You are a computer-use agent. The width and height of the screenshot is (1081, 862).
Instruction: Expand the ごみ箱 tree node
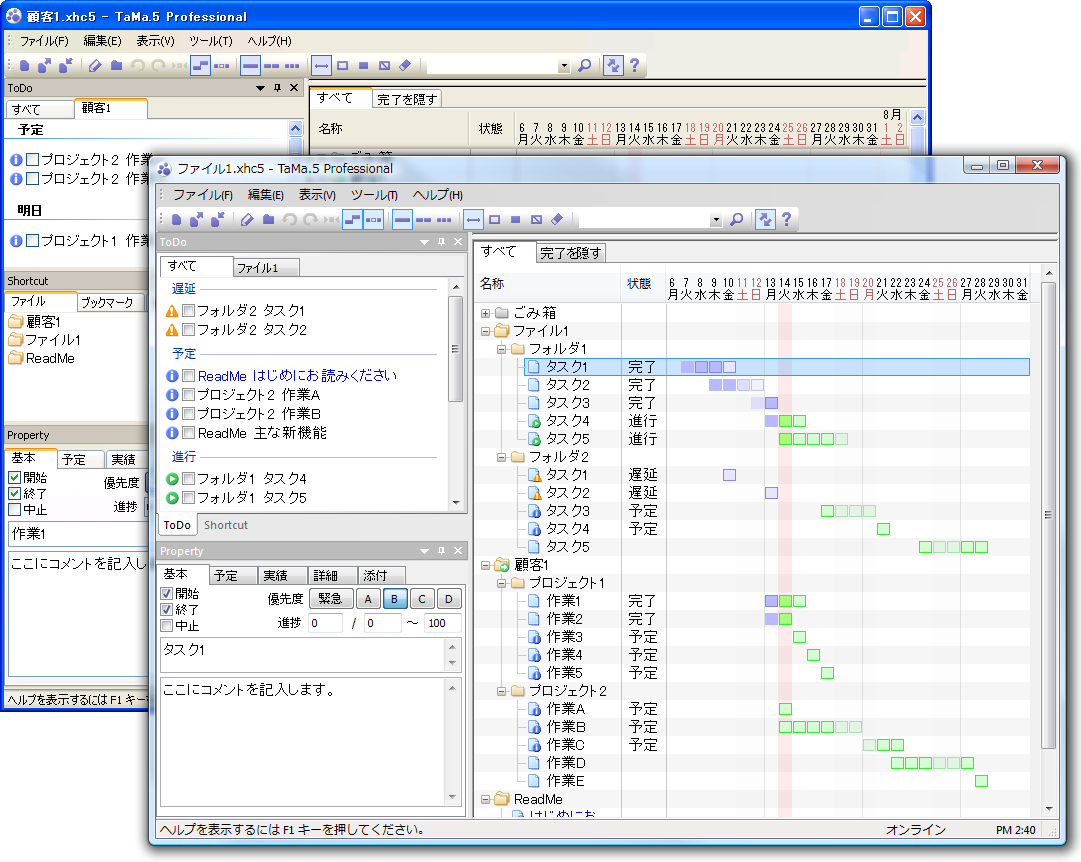(x=486, y=313)
